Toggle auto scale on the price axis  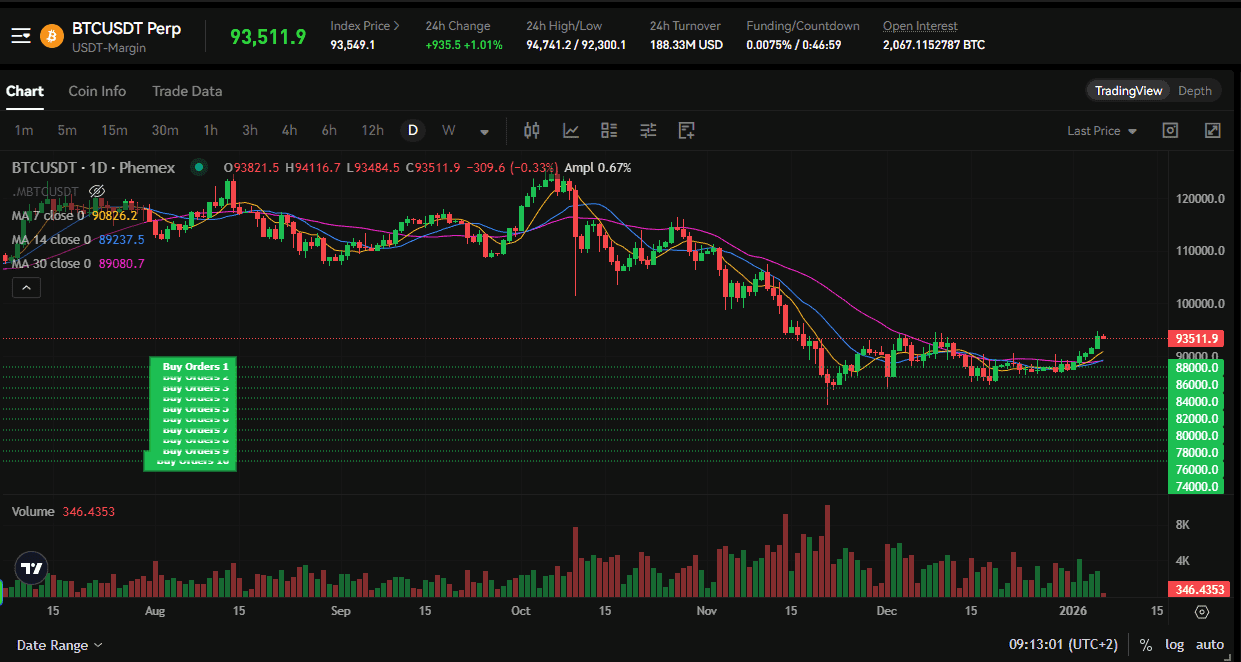[x=1210, y=645]
